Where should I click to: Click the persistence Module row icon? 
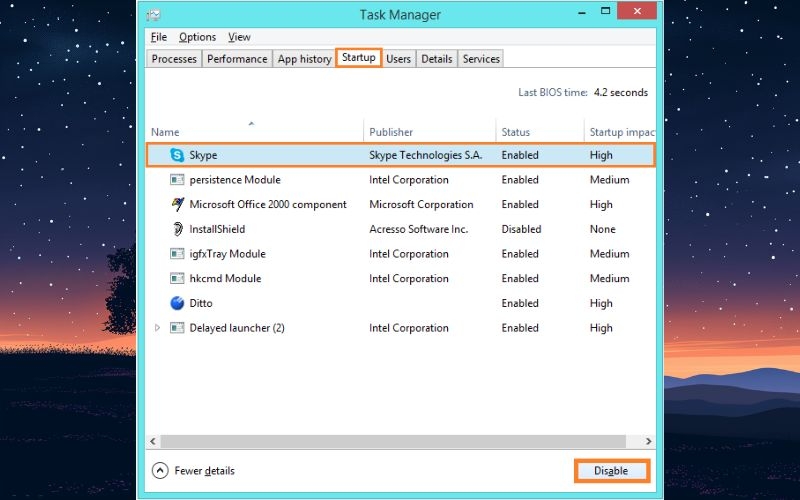[177, 180]
